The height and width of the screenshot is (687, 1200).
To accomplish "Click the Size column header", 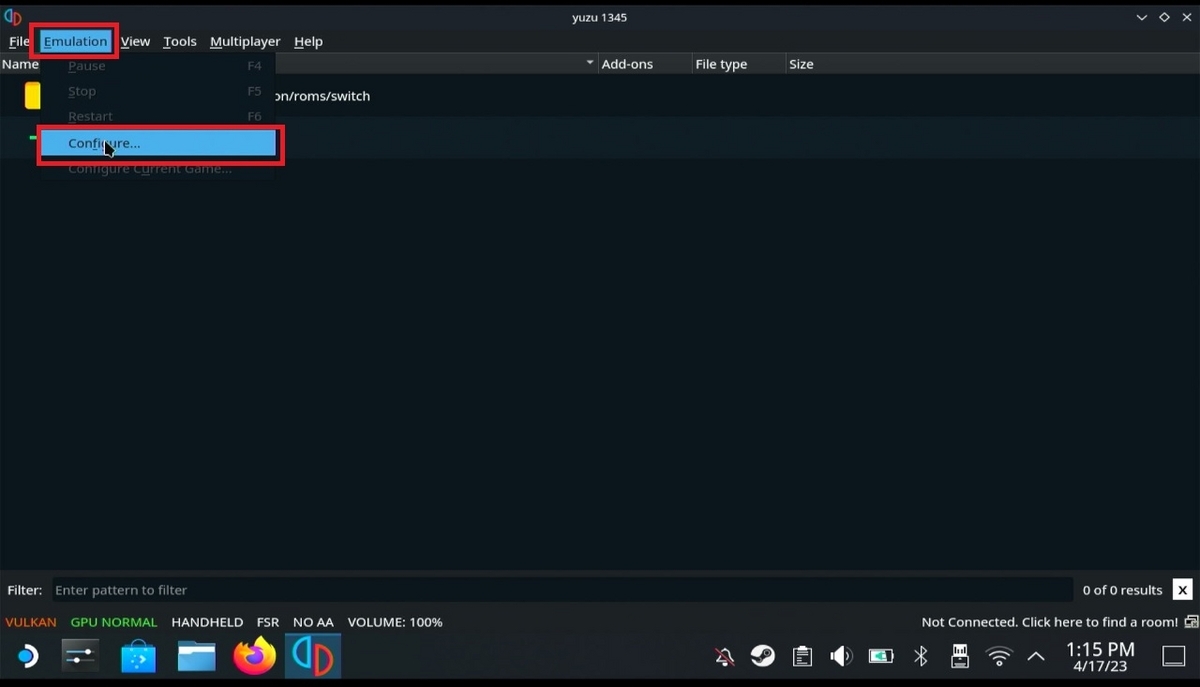I will point(801,64).
